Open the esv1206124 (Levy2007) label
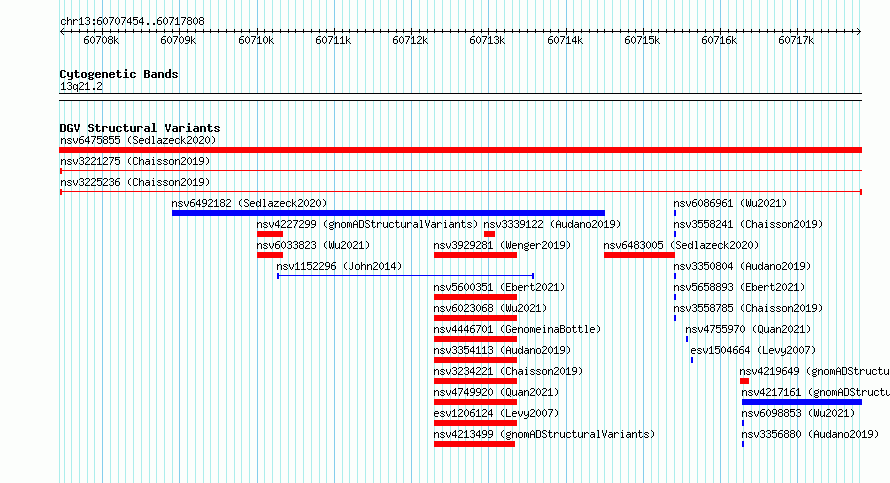Screen dimensions: 890x483 (496, 413)
